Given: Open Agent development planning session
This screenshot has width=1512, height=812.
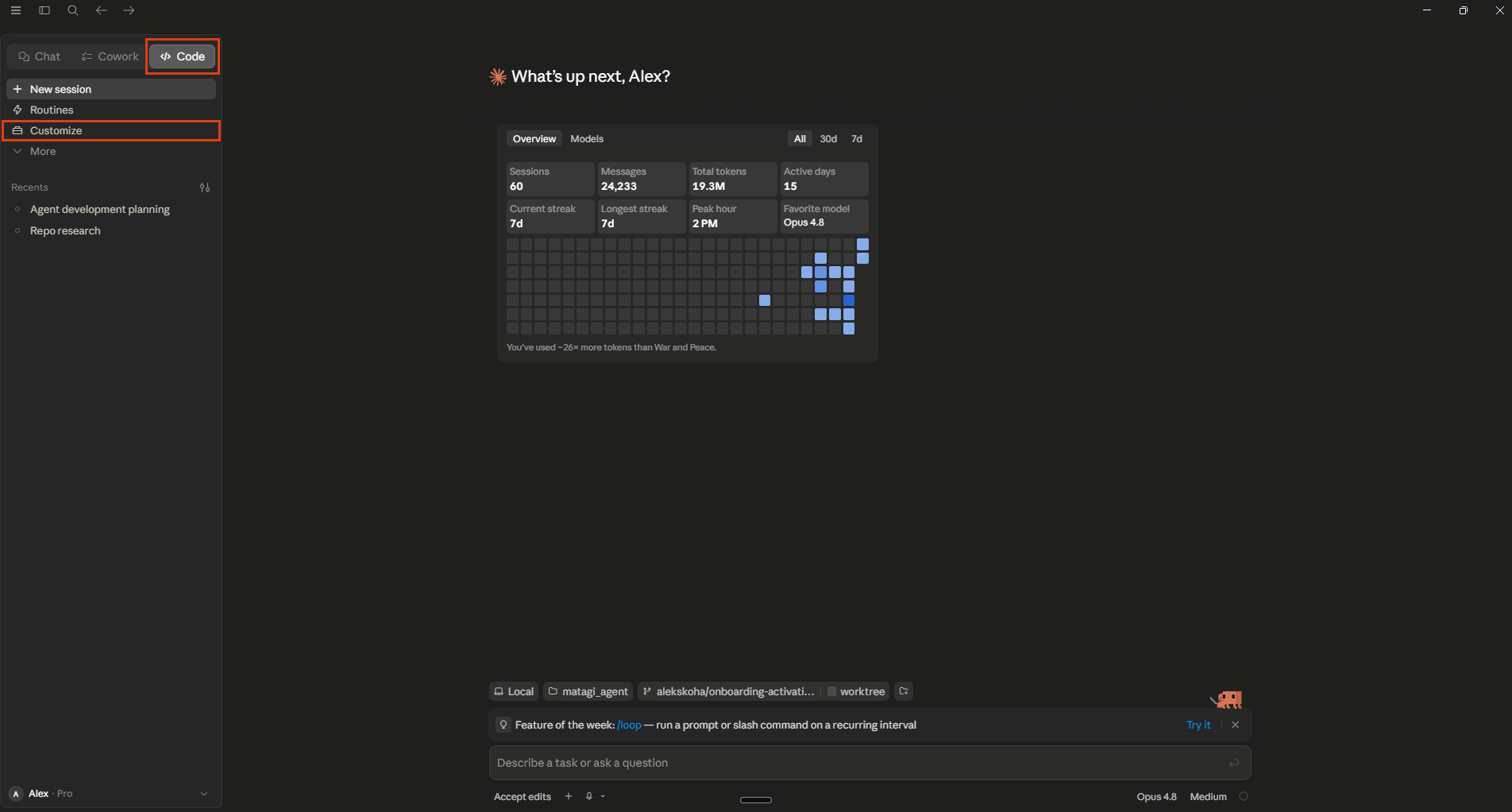Looking at the screenshot, I should [111, 209].
